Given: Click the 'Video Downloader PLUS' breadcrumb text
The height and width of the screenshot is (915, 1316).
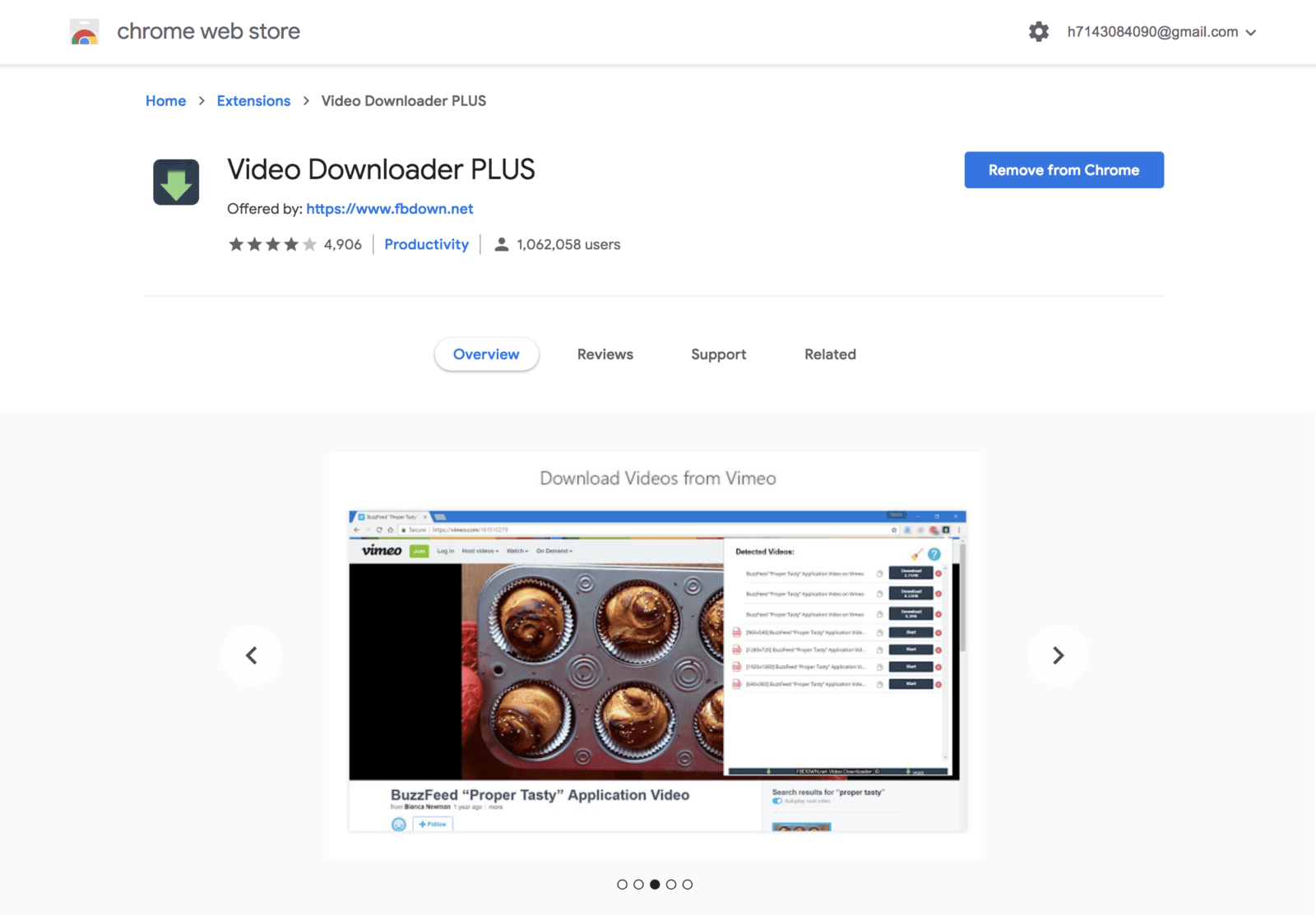Looking at the screenshot, I should tap(404, 100).
